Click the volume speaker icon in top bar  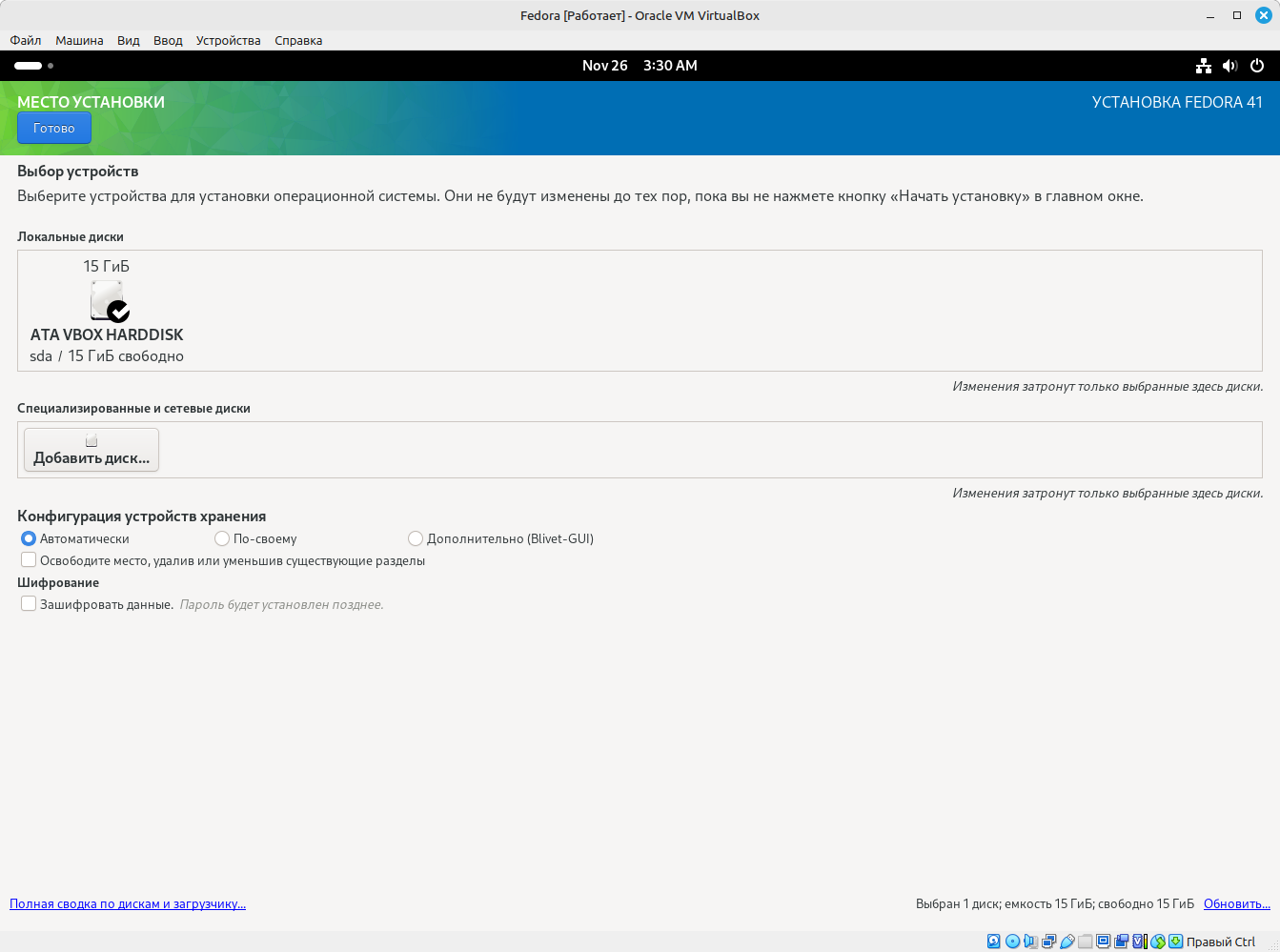coord(1230,66)
